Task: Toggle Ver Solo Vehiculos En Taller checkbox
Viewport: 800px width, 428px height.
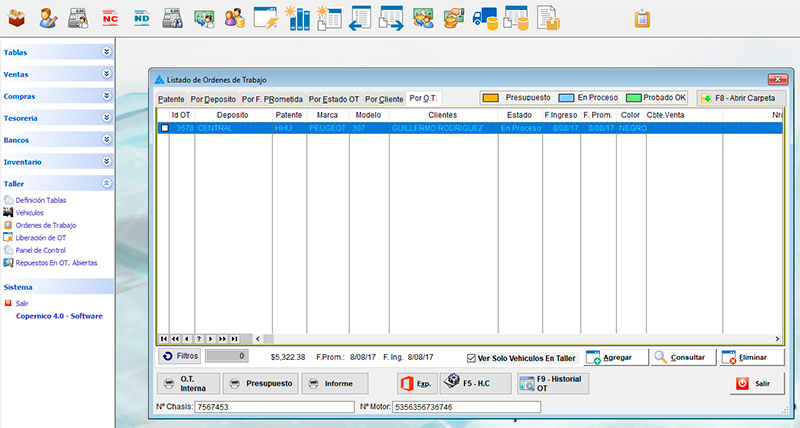Action: coord(472,357)
